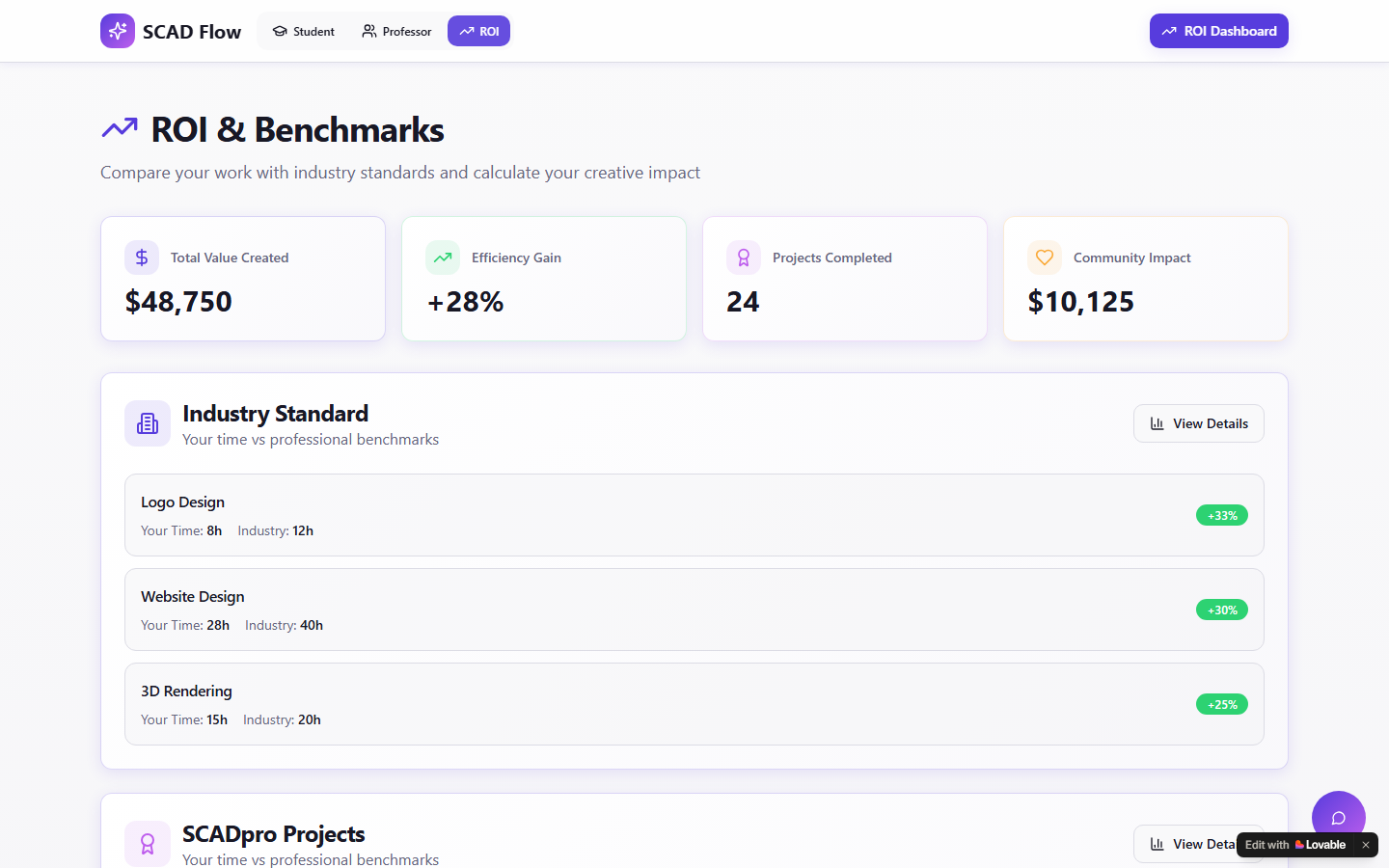Click the trend arrow icon in ROI tab
The image size is (1389, 868).
[x=467, y=31]
